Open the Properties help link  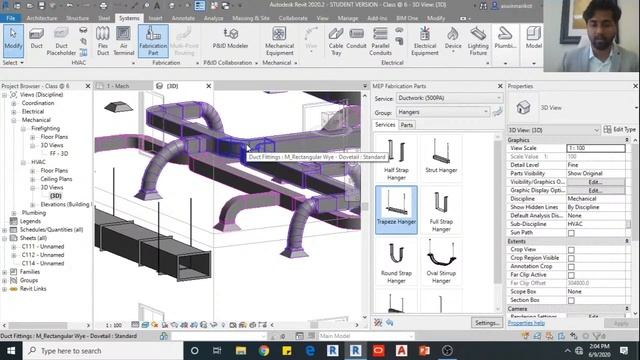click(526, 323)
